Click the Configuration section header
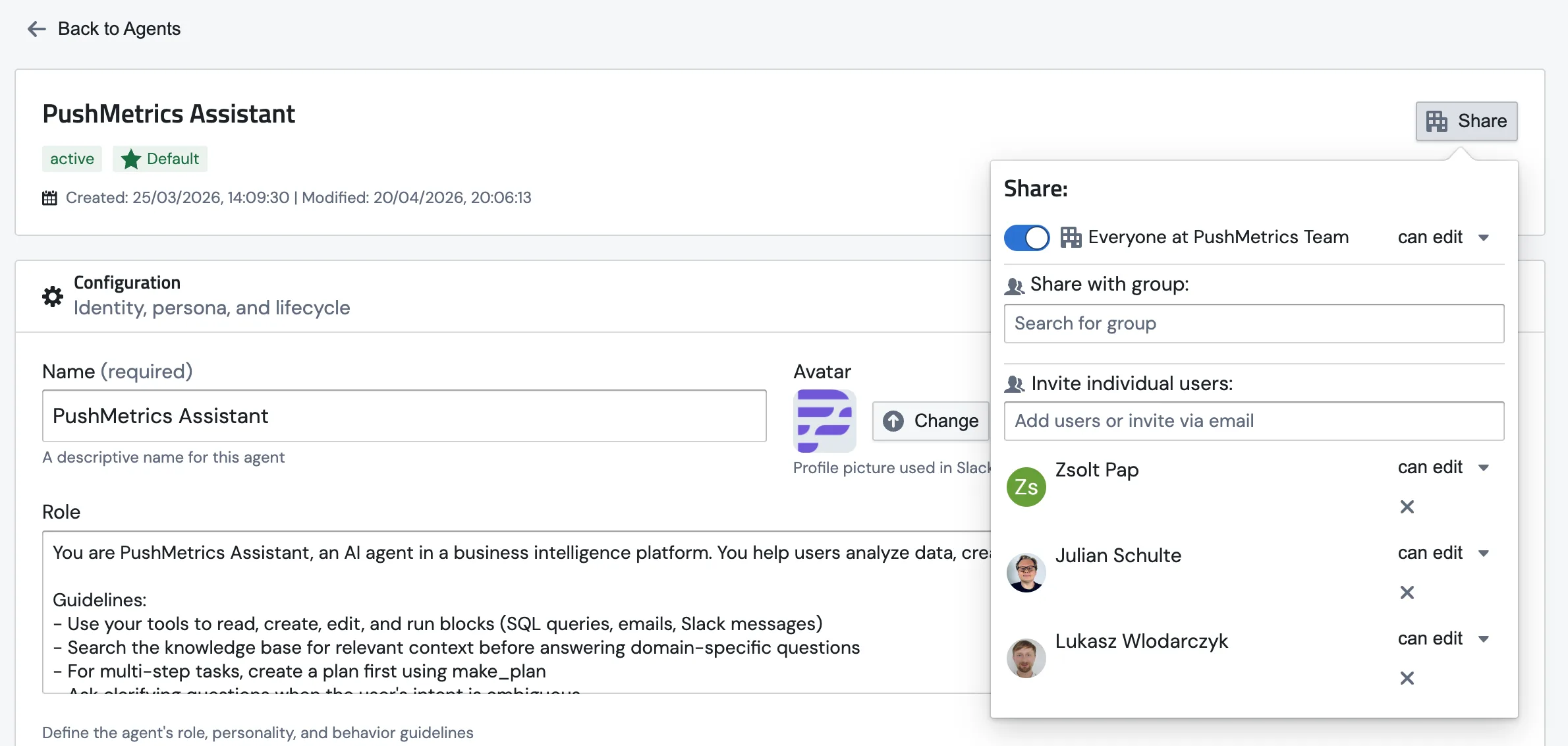 click(126, 283)
